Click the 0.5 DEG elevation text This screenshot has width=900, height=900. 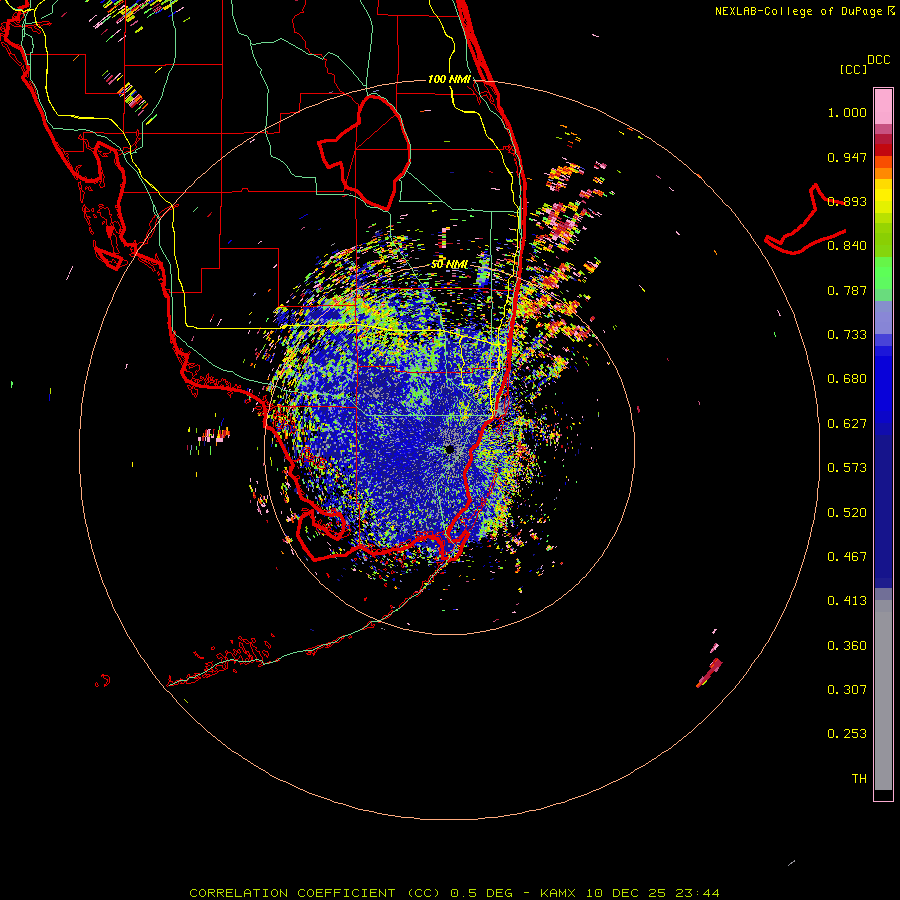482,893
